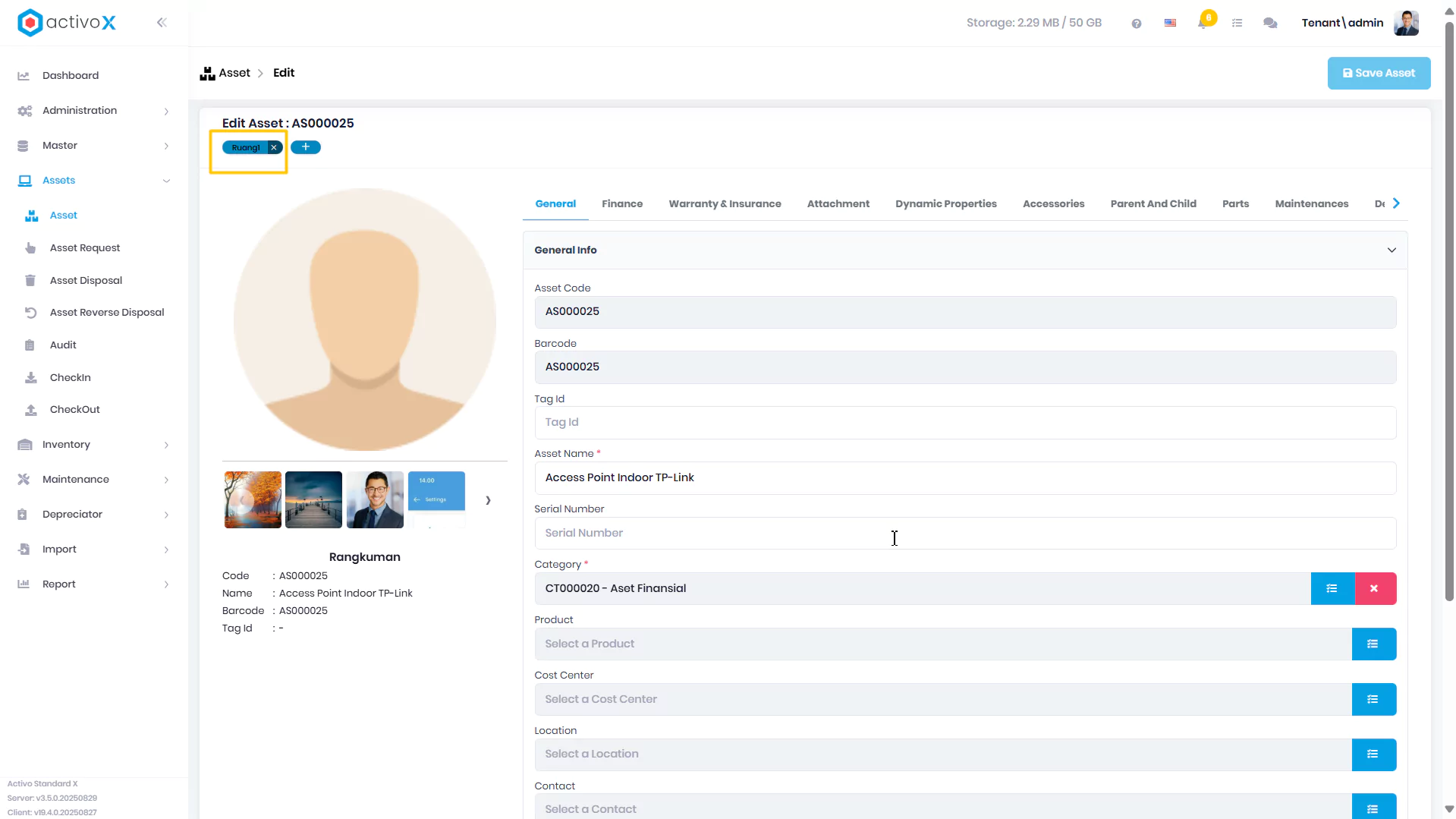Open the task list icon in header
Viewport: 1456px width, 819px height.
pos(1237,23)
